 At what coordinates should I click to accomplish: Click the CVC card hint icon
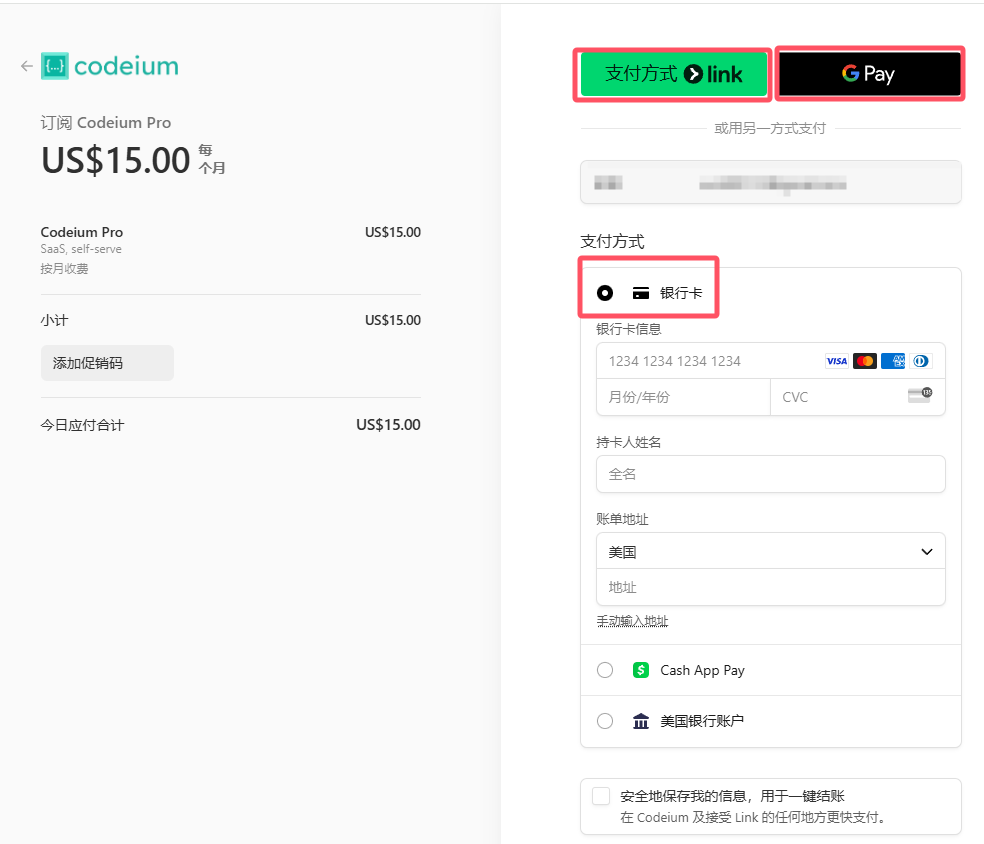[920, 395]
